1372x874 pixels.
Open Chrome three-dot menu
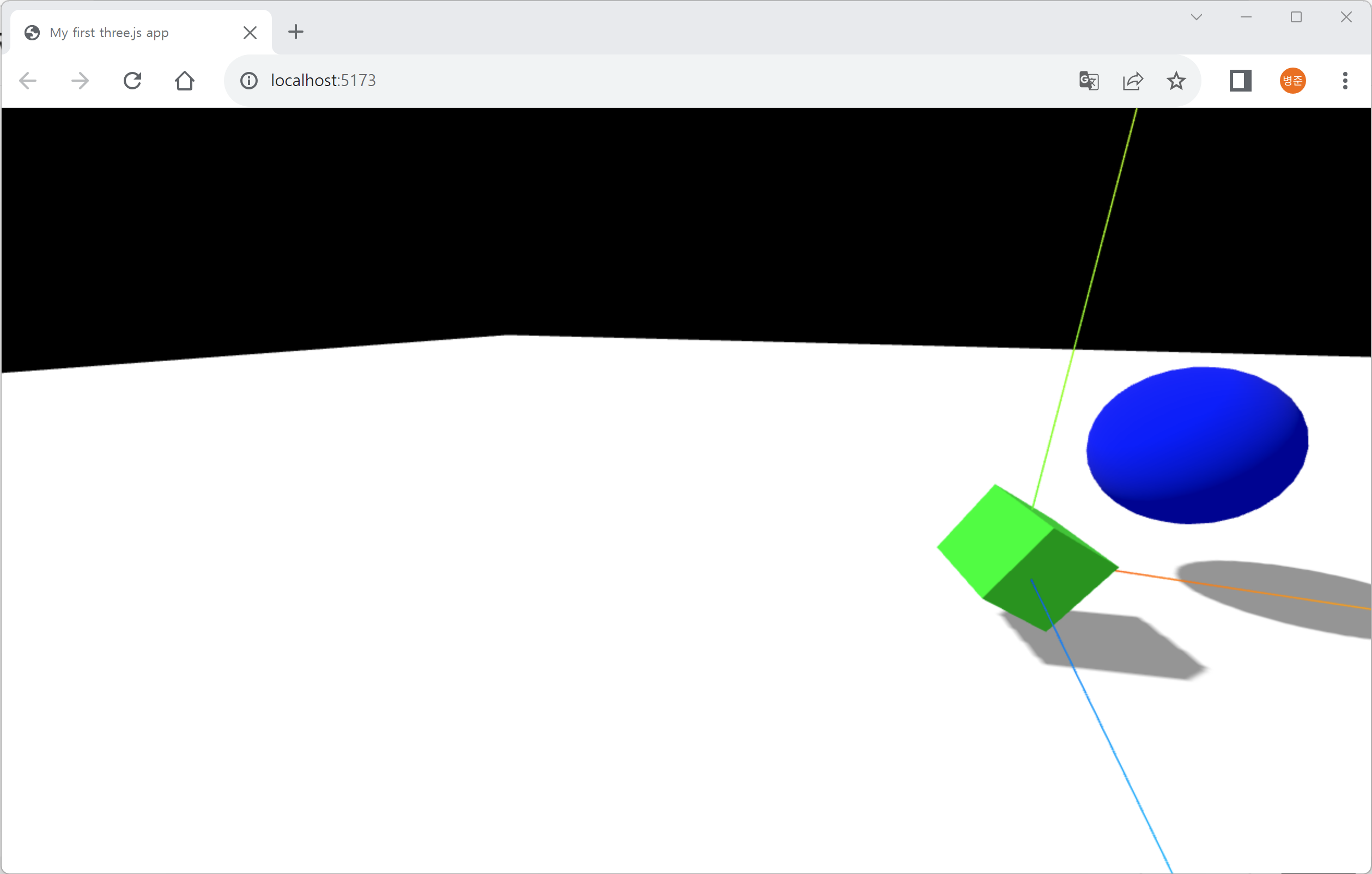[x=1345, y=80]
